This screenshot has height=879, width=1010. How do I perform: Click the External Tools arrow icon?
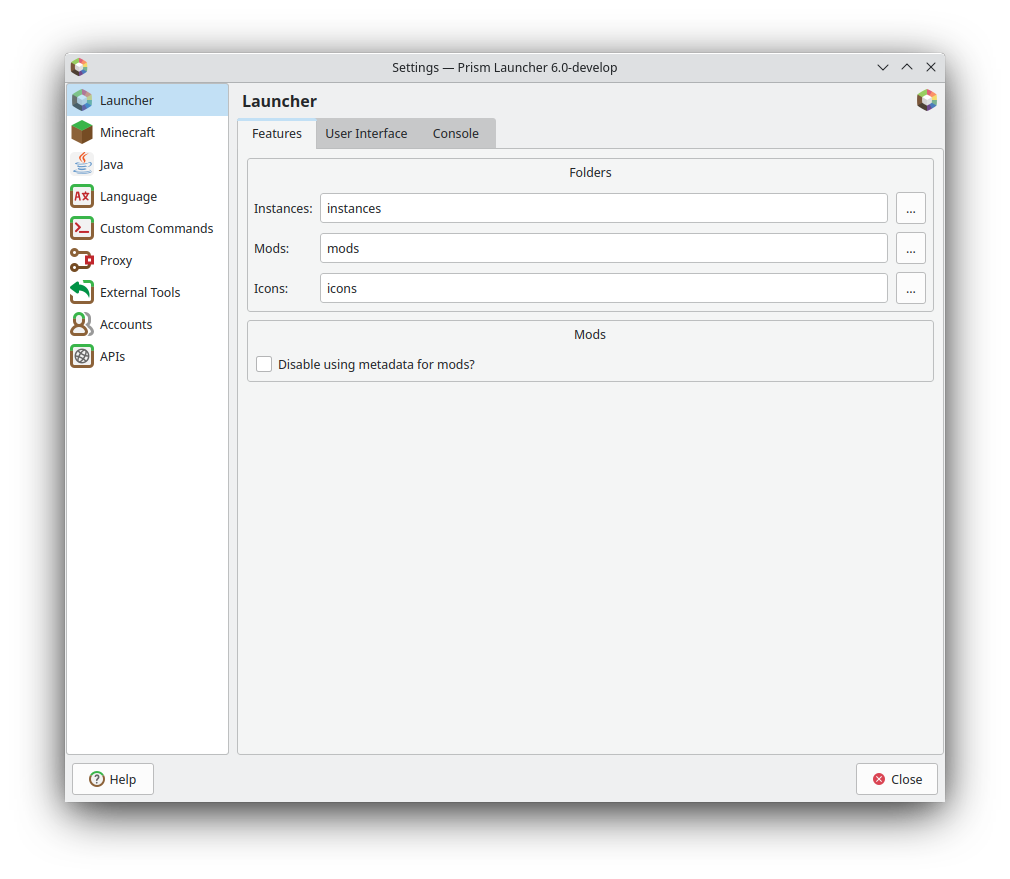coord(82,292)
